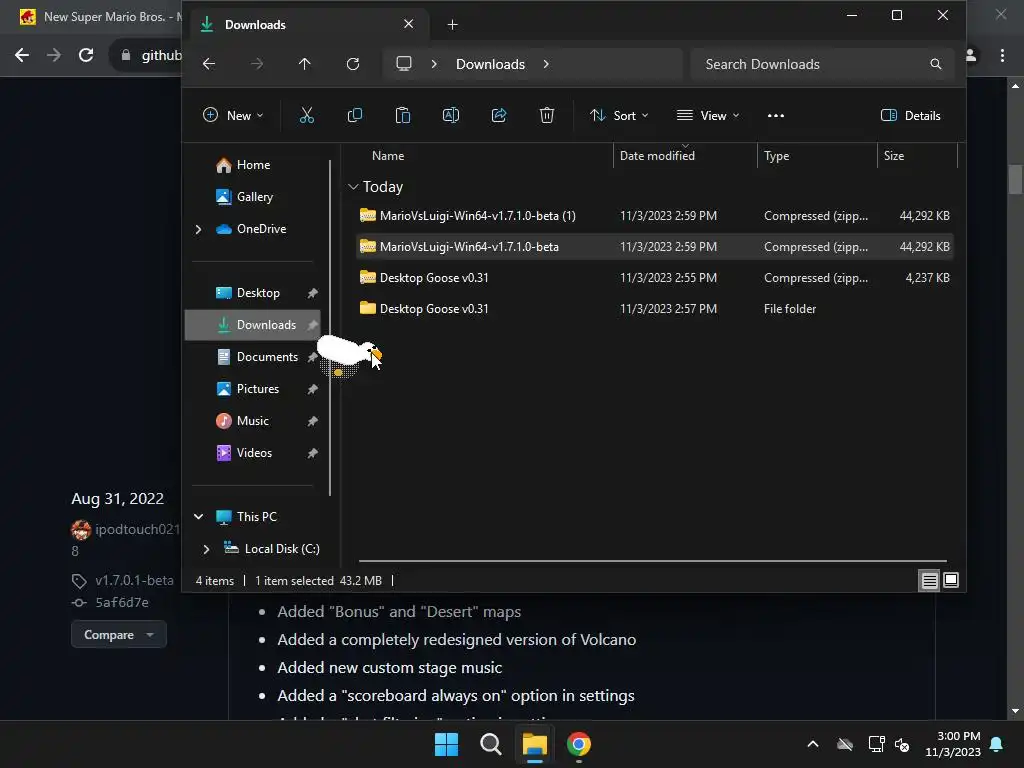Image resolution: width=1024 pixels, height=768 pixels.
Task: Open the notification bell in system tray
Action: click(997, 744)
